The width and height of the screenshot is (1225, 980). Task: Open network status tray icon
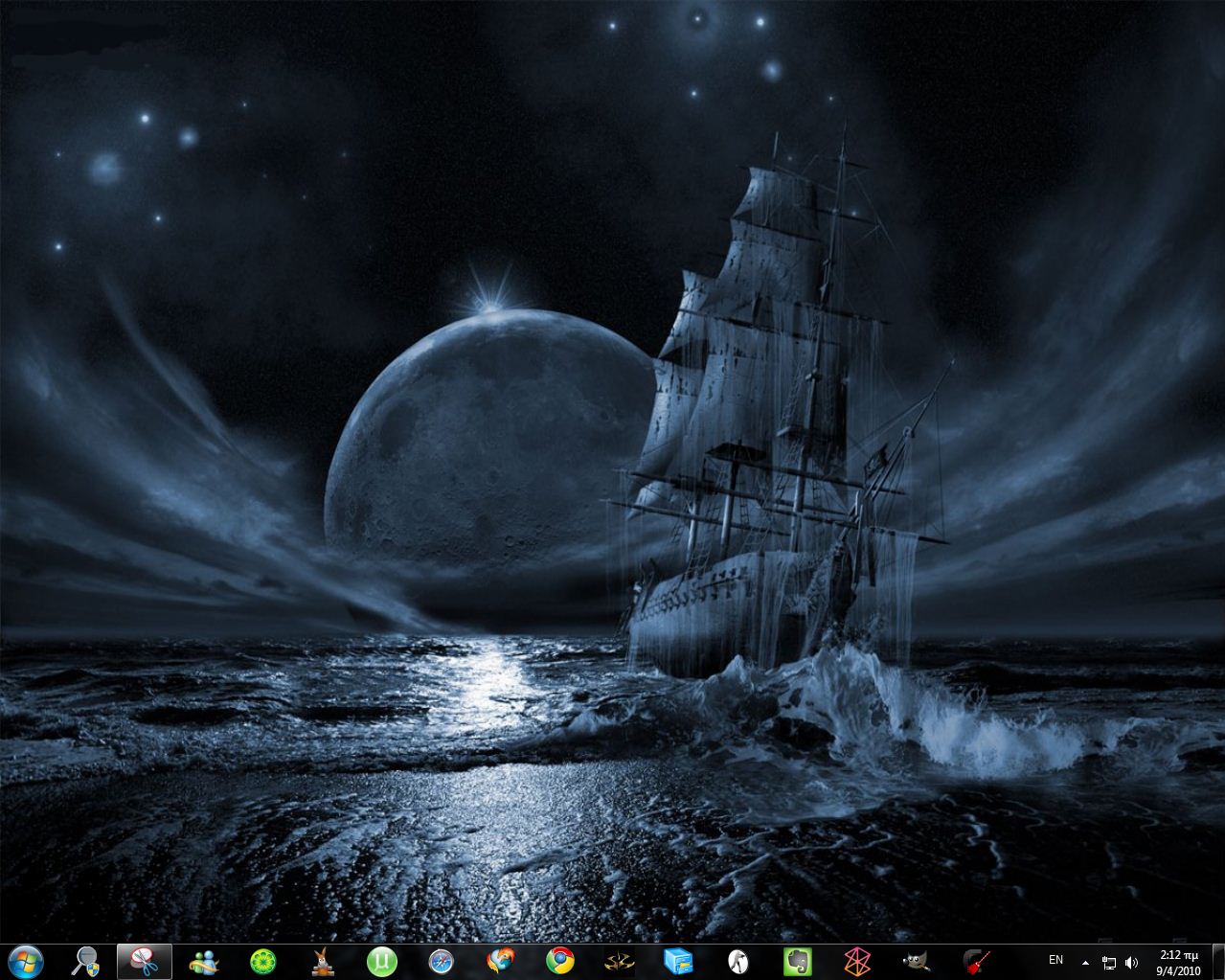[x=1109, y=962]
